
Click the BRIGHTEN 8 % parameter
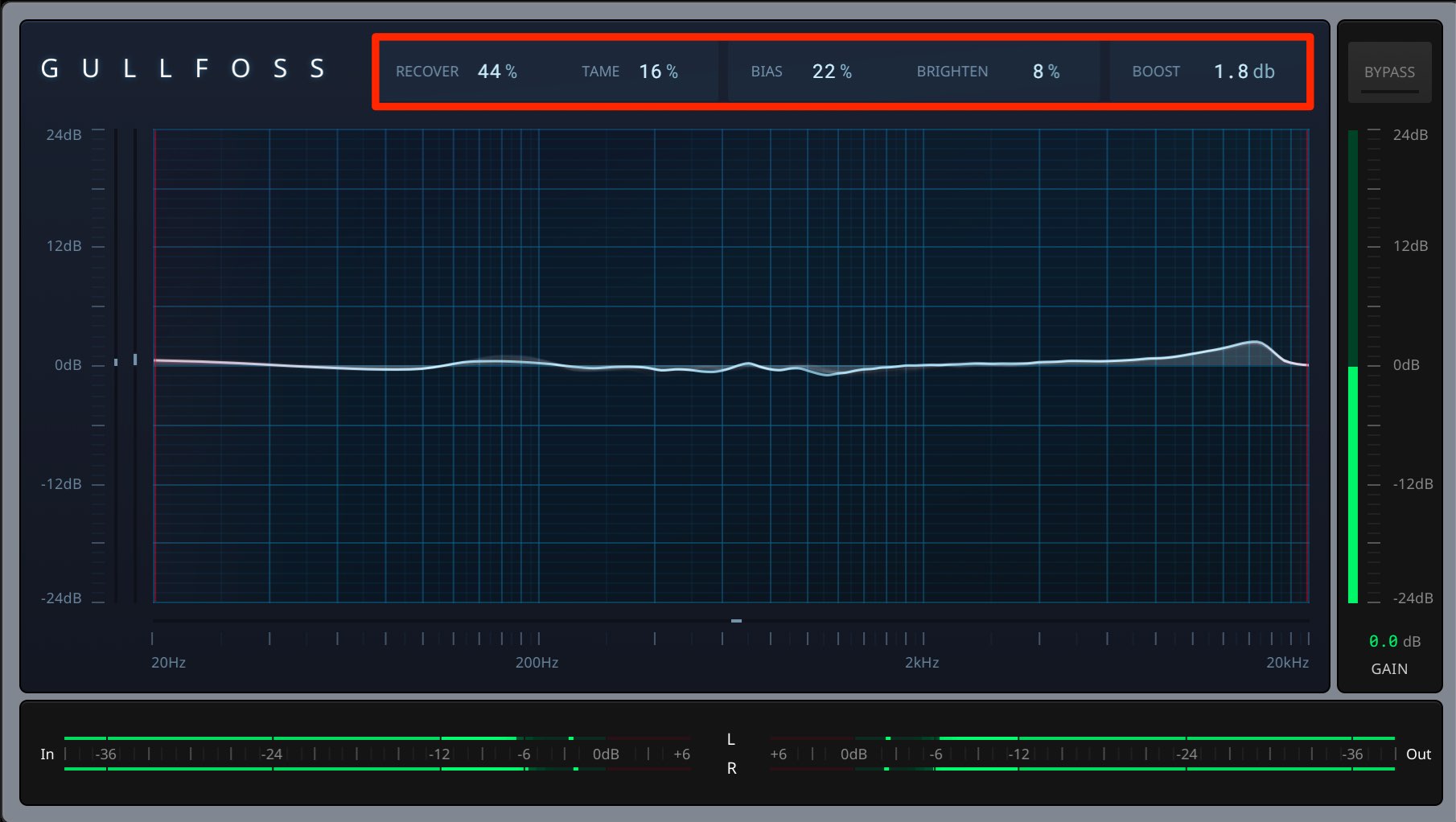[988, 72]
